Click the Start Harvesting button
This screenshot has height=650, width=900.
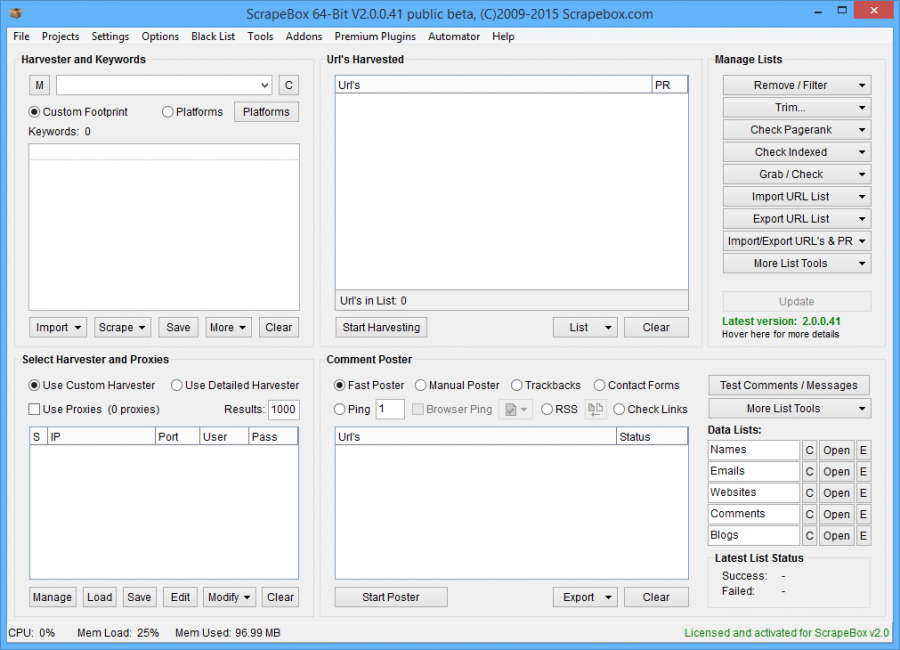(x=381, y=327)
